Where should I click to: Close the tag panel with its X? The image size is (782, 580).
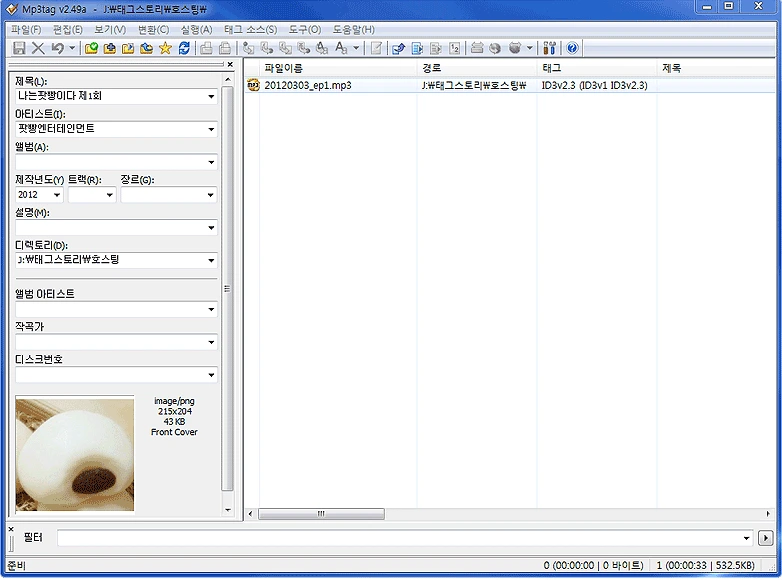pyautogui.click(x=230, y=64)
